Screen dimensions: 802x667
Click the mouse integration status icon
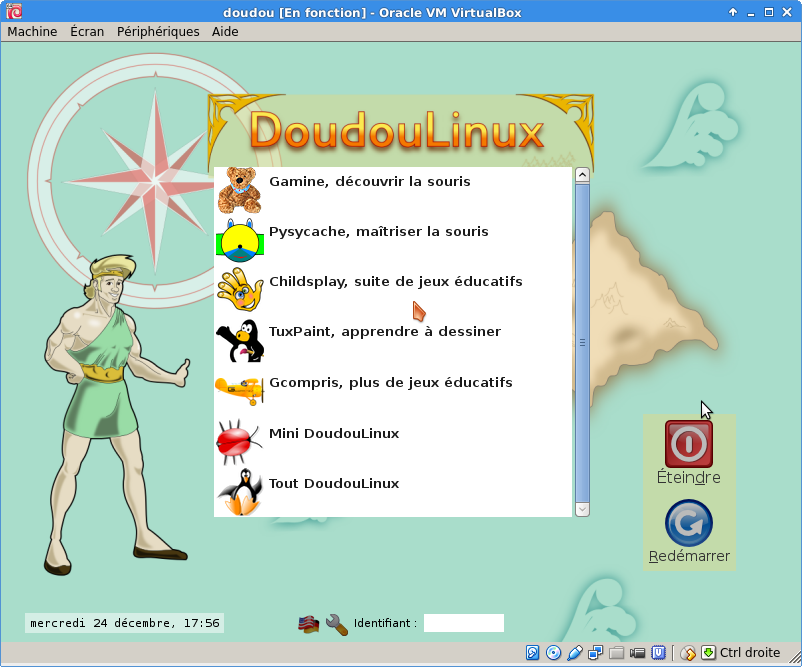pyautogui.click(x=688, y=653)
